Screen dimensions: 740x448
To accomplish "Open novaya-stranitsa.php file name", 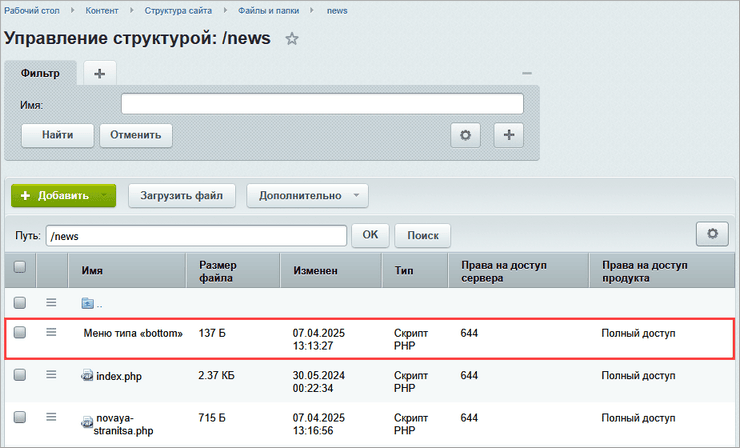I will click(x=124, y=424).
